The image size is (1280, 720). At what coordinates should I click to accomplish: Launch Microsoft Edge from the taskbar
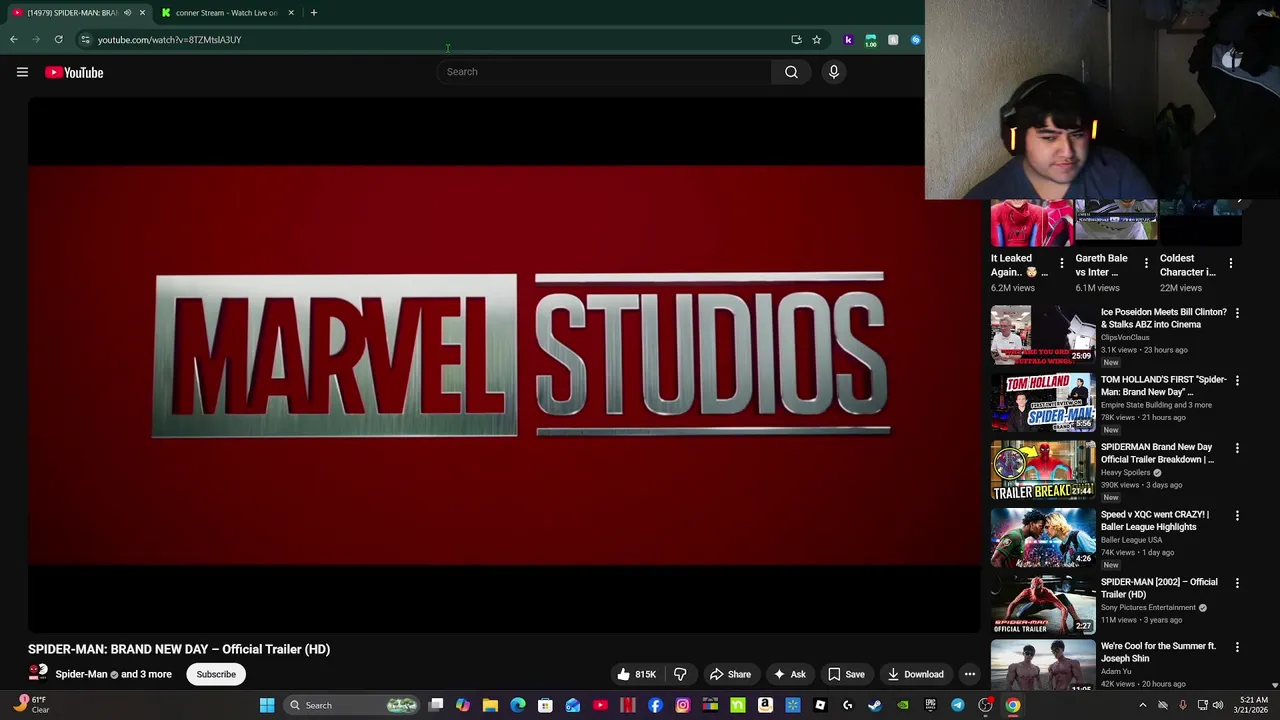point(517,705)
